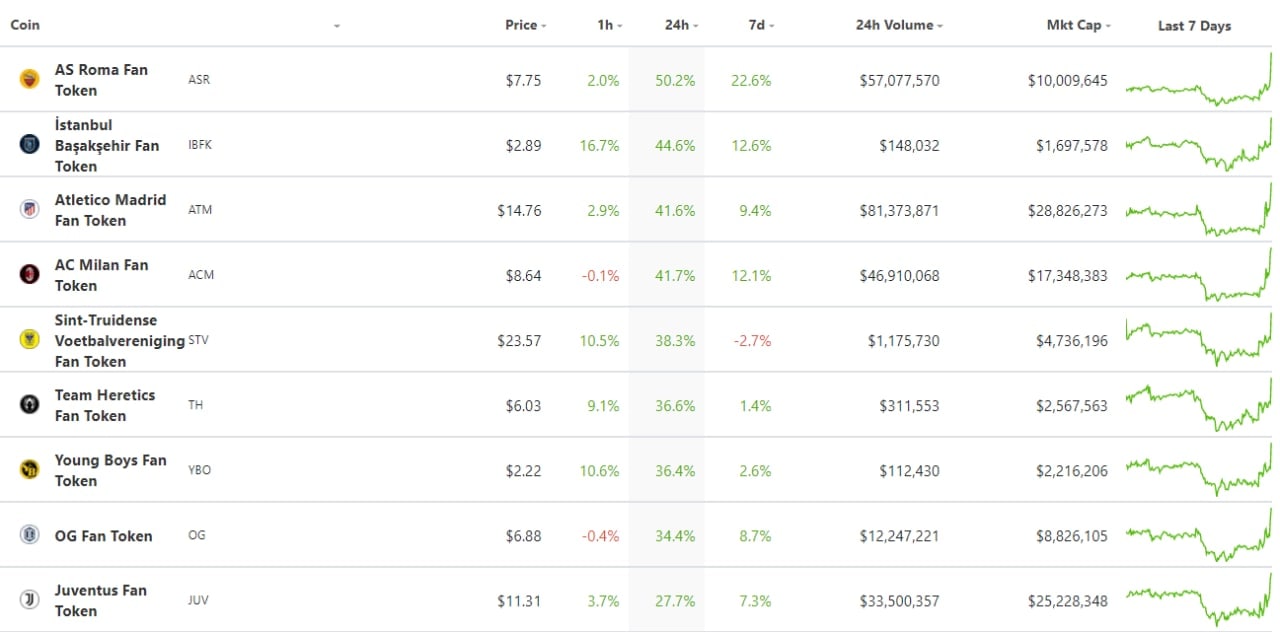The height and width of the screenshot is (632, 1280).
Task: Sort by the 24h Volume column
Action: (899, 25)
